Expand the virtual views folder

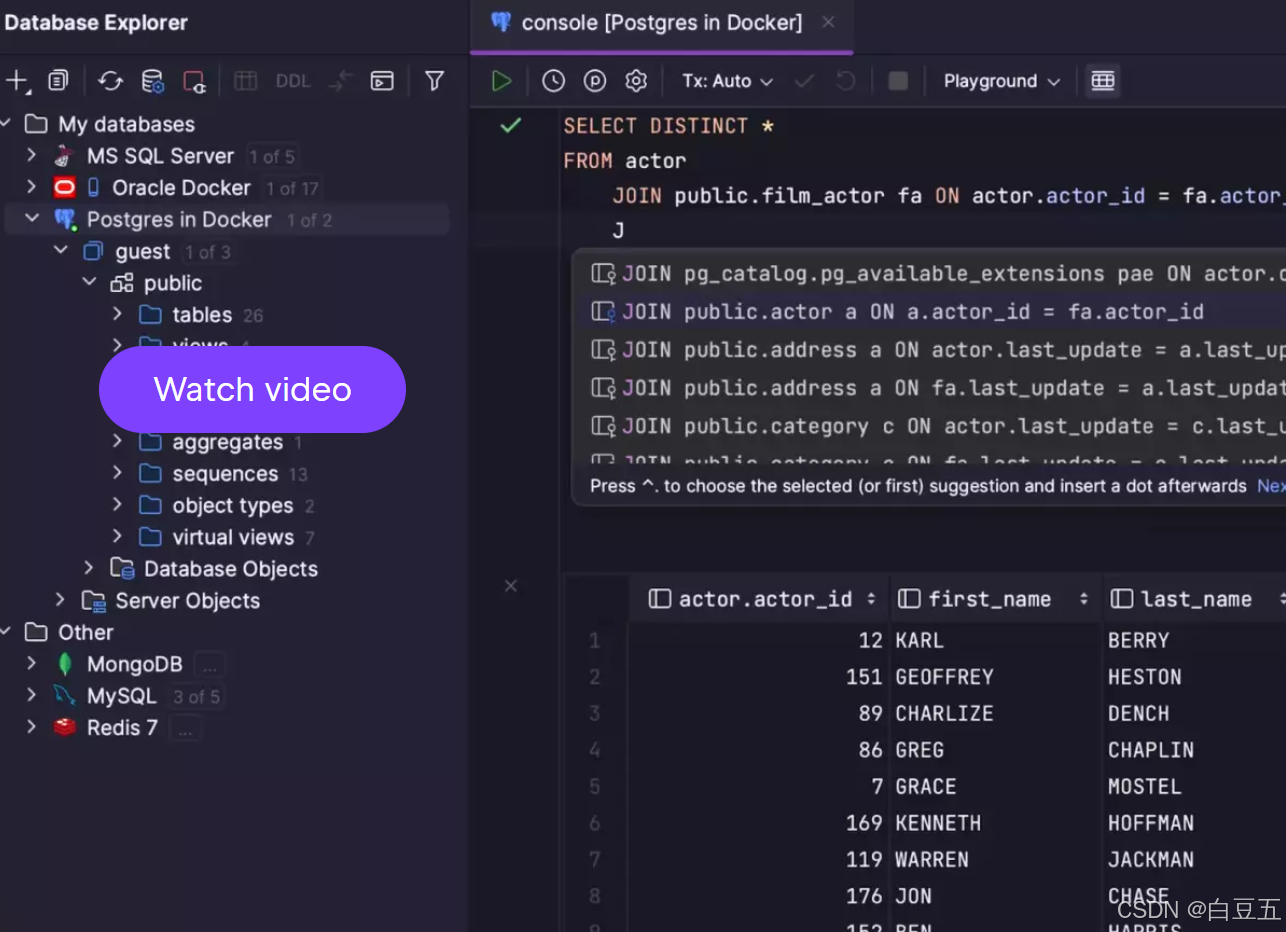118,536
